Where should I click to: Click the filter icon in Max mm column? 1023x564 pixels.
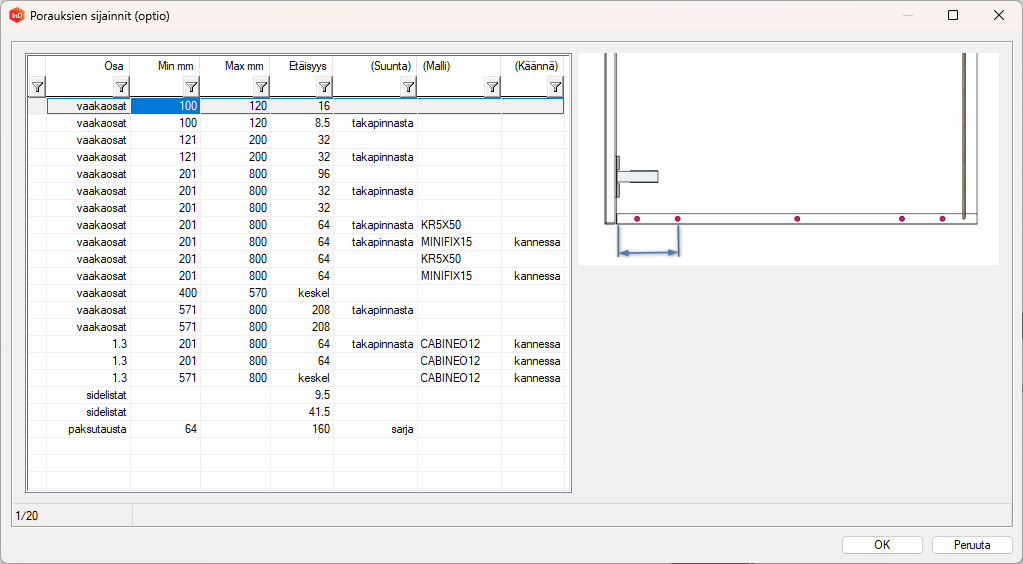pos(261,87)
